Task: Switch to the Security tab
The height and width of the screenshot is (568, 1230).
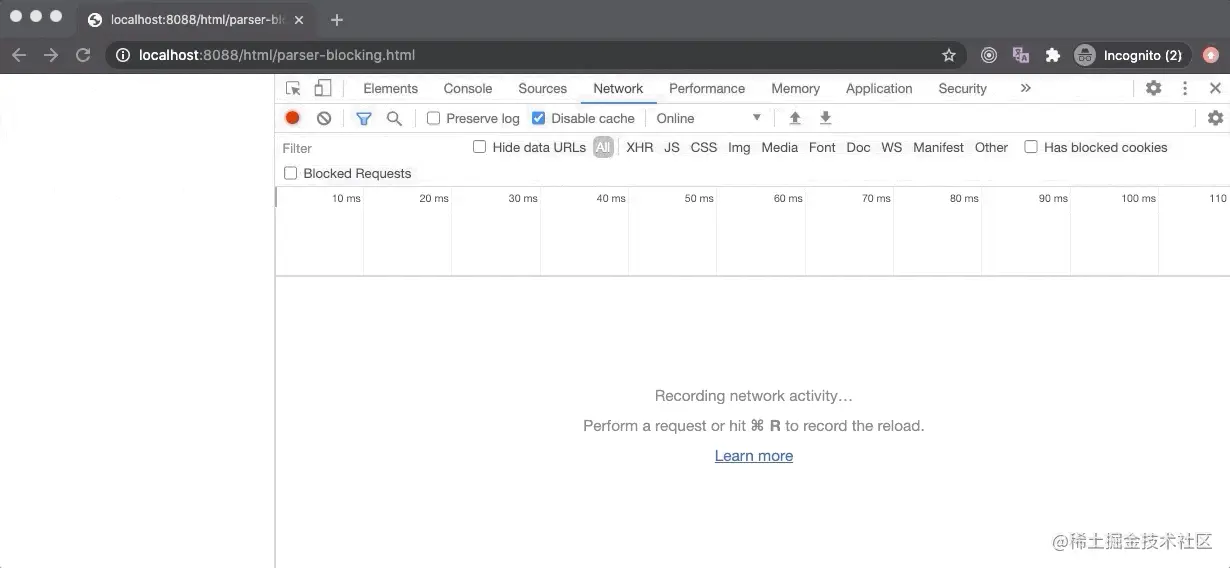Action: pos(962,88)
